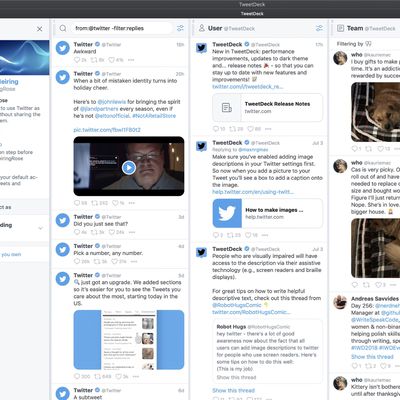Like the search upgrade tweet
400x400 pixels.
pos(118,376)
